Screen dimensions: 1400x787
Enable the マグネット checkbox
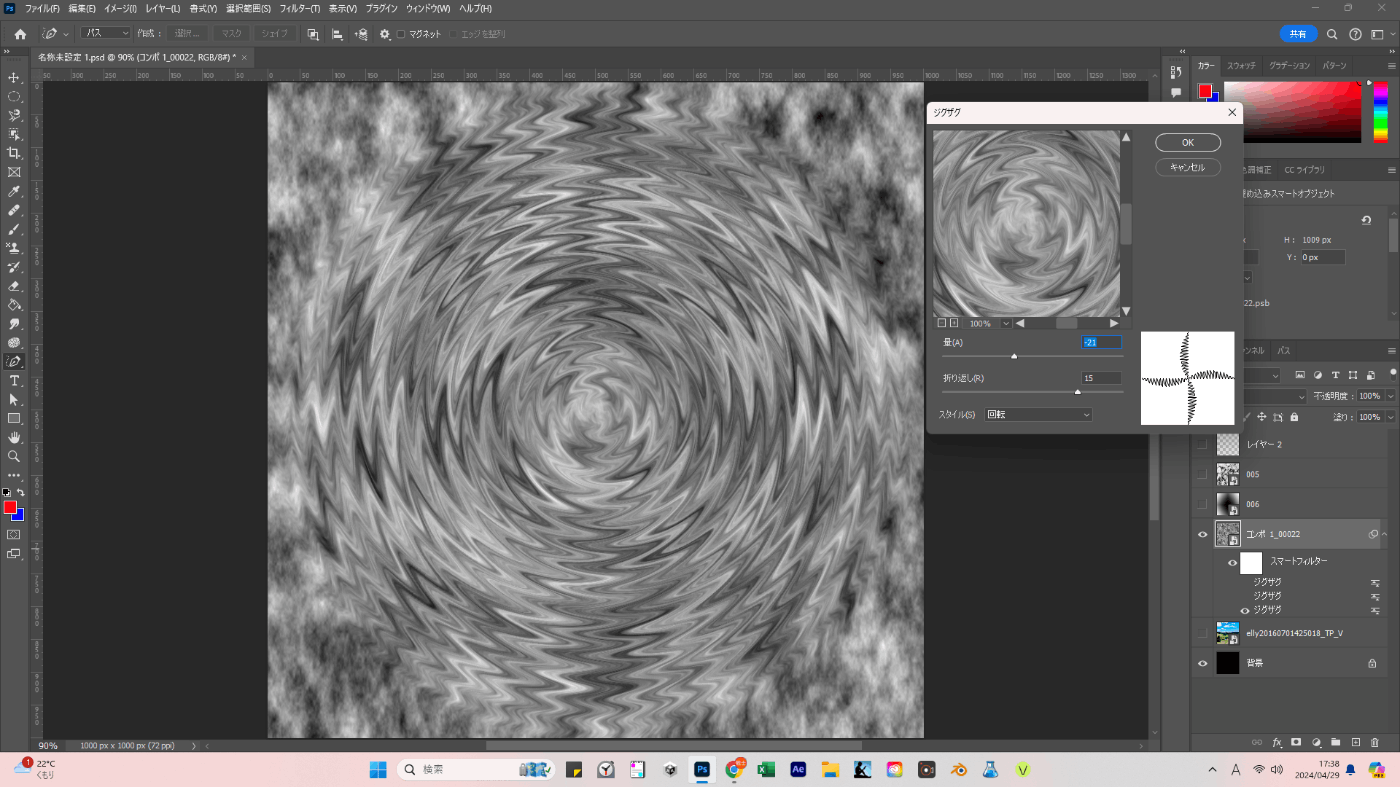pos(401,34)
